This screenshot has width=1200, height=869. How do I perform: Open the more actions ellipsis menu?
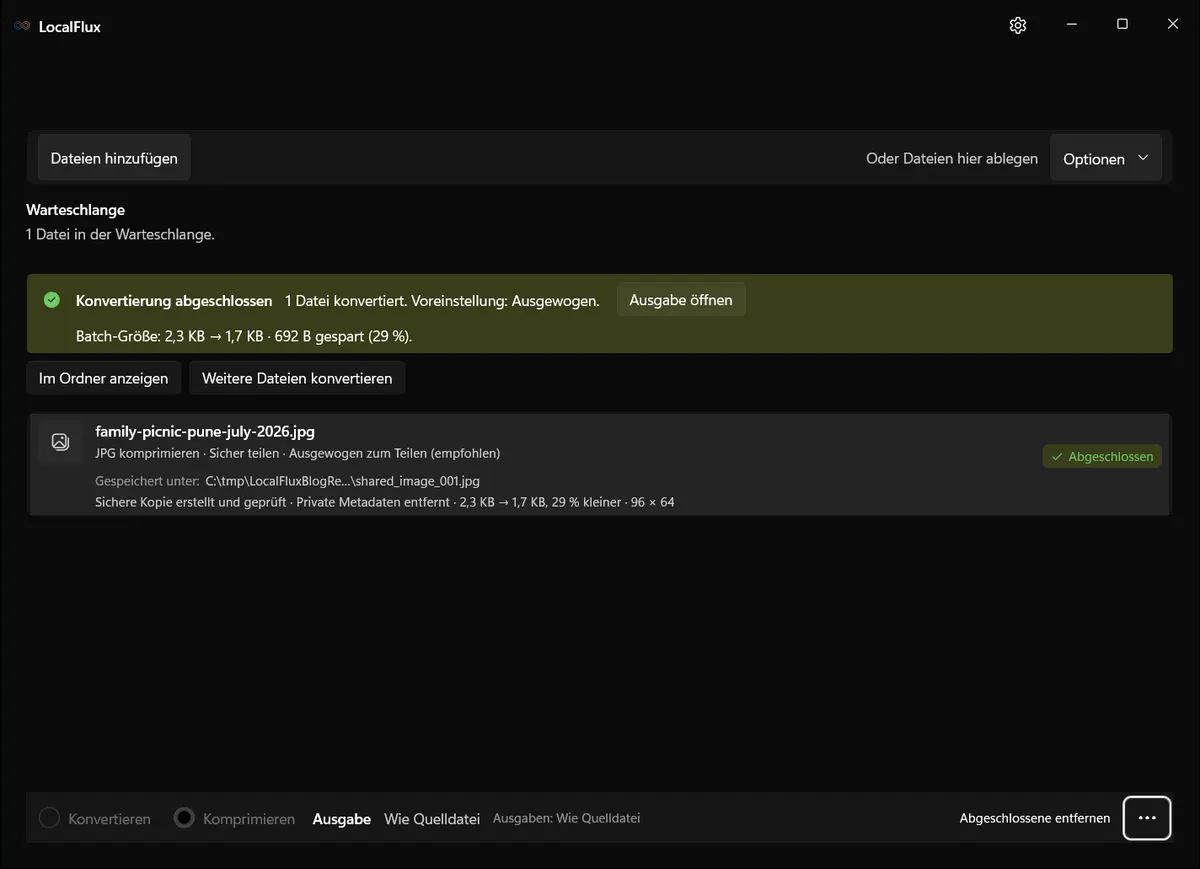click(x=1147, y=818)
